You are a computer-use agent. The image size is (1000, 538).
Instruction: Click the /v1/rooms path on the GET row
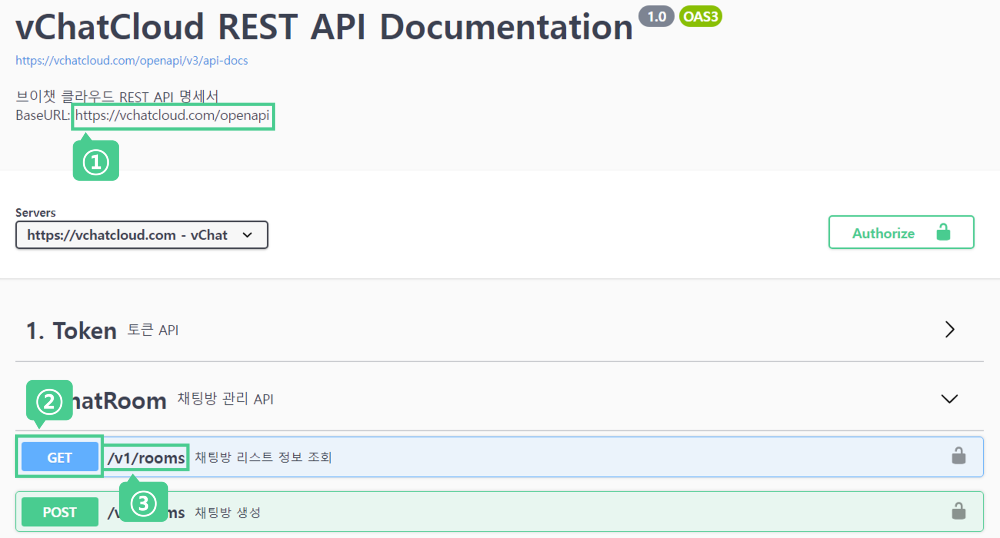point(147,458)
